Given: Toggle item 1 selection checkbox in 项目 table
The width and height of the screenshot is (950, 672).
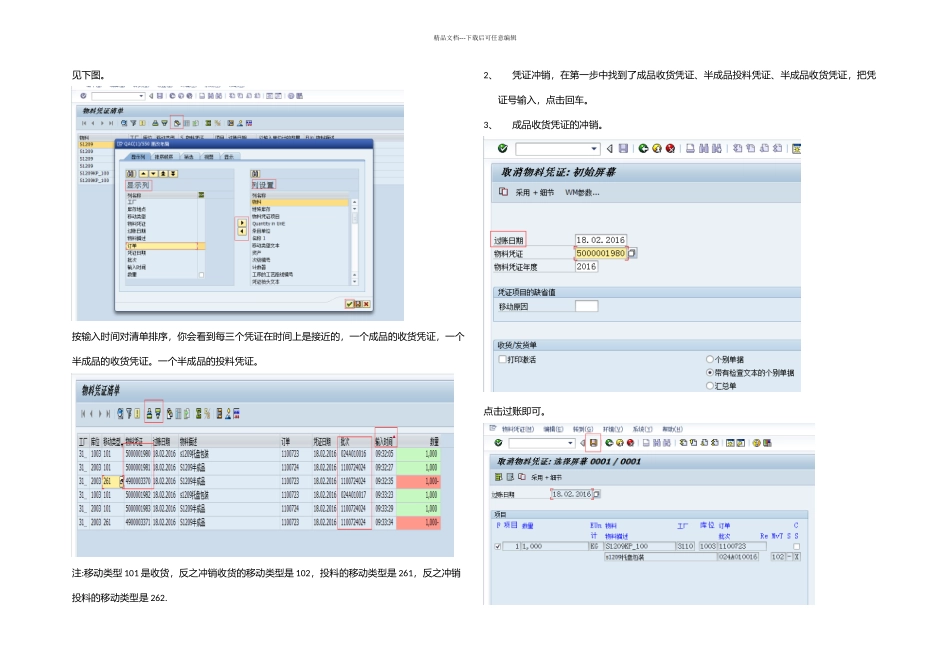Looking at the screenshot, I should (497, 546).
